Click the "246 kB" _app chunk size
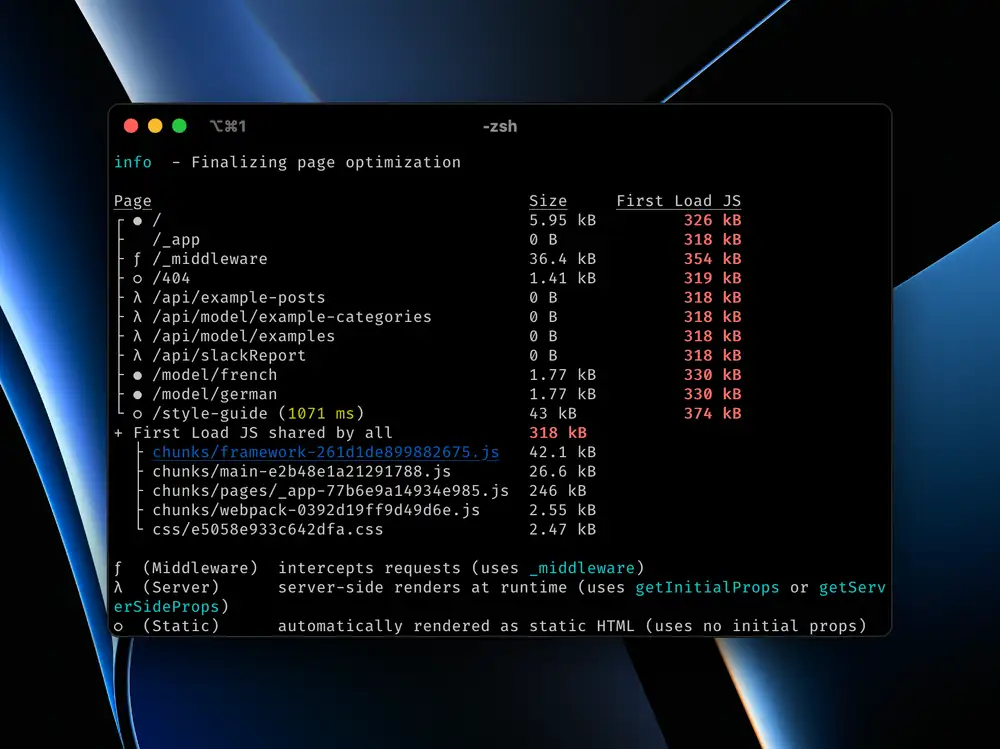This screenshot has width=1000, height=749. [x=558, y=491]
